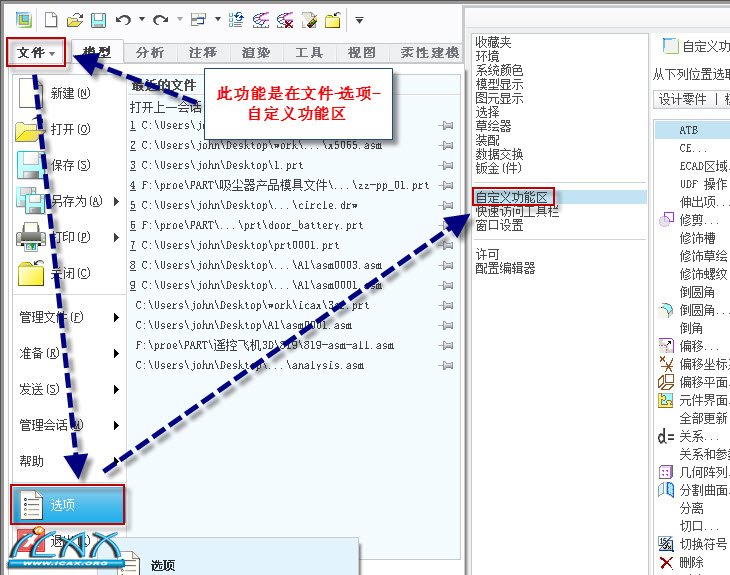Select 模型显示 in options list

pos(499,84)
